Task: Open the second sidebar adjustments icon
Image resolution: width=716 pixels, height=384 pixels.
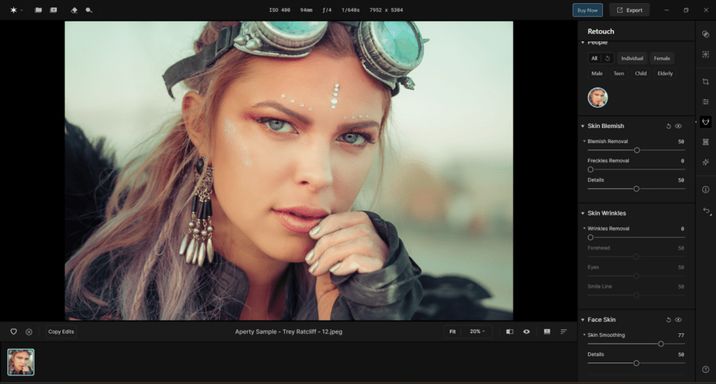Action: 705,54
